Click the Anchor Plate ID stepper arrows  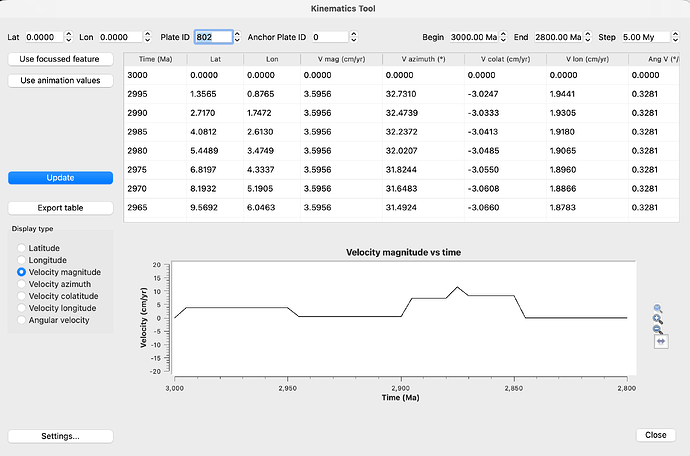click(354, 37)
